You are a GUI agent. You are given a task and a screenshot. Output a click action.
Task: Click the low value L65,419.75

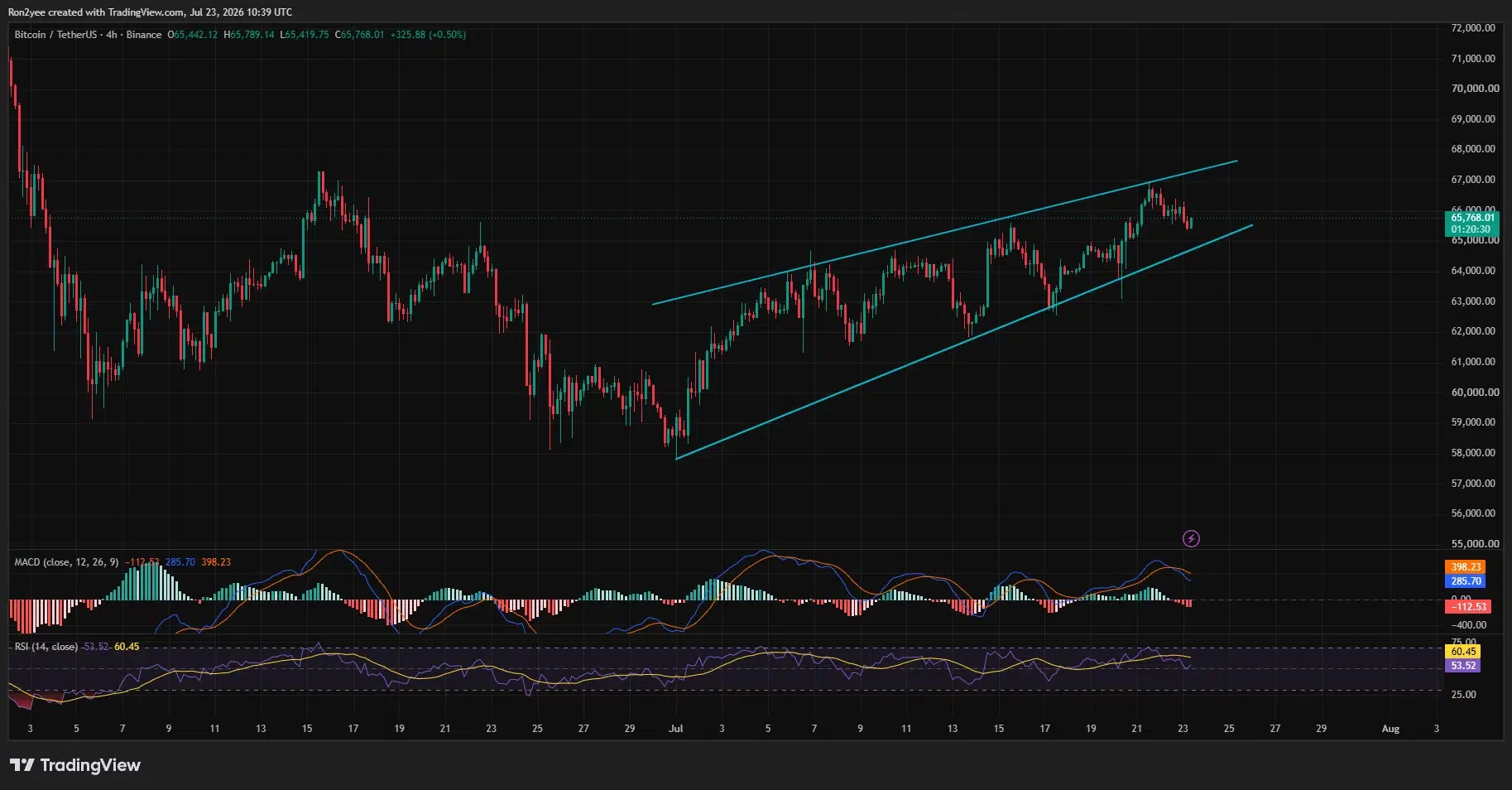[x=305, y=35]
